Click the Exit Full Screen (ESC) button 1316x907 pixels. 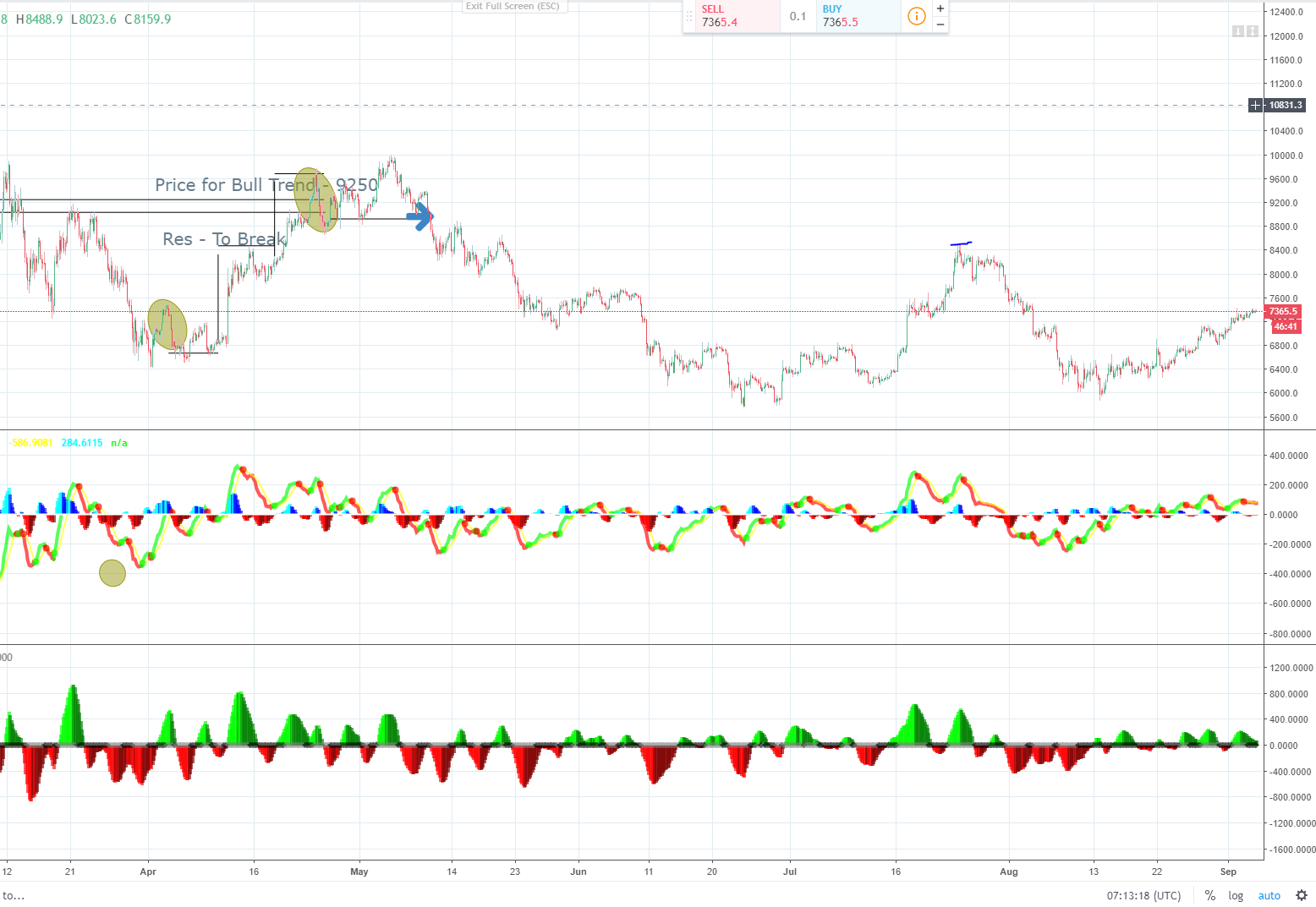point(513,6)
